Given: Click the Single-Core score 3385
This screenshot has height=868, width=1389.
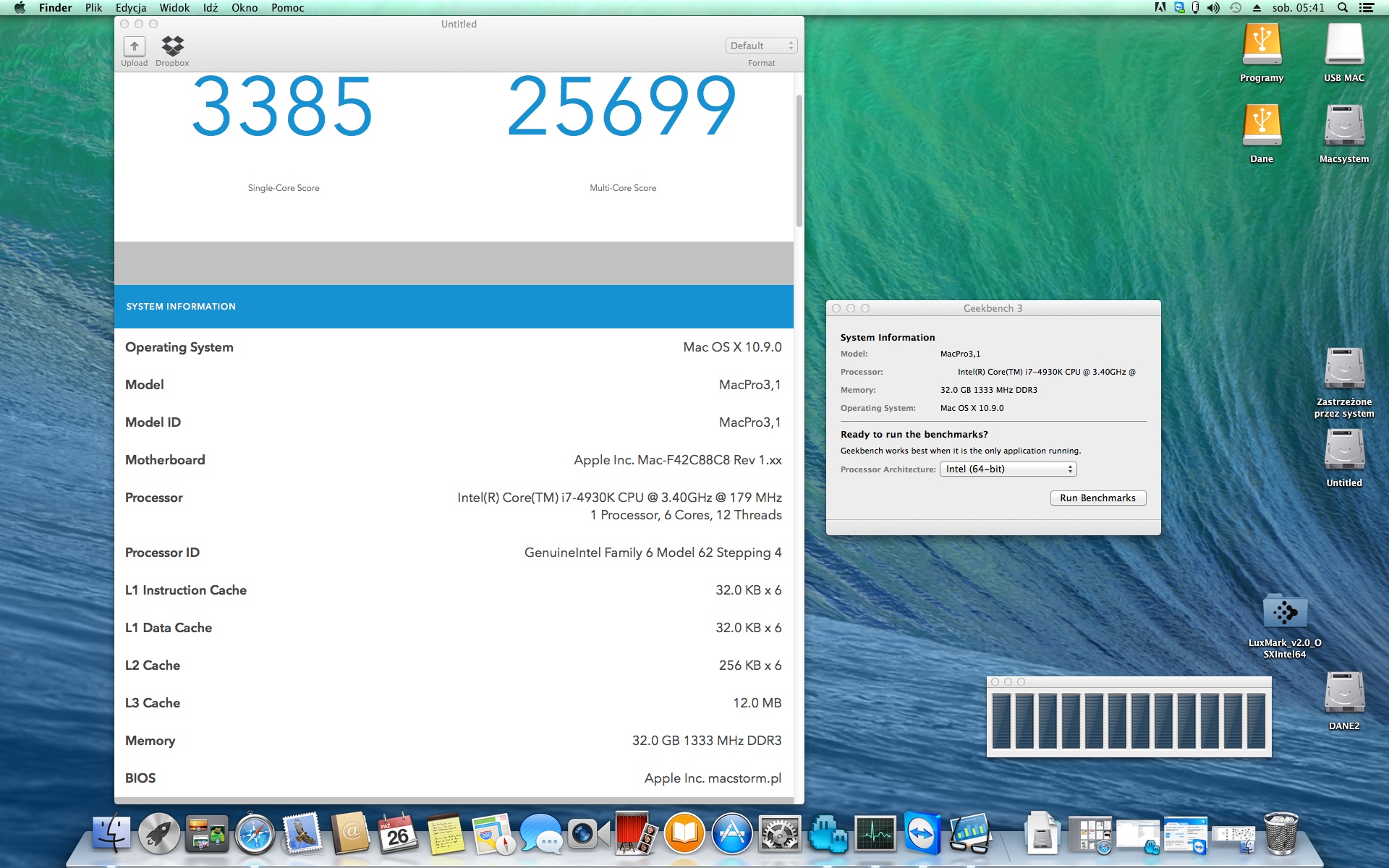Looking at the screenshot, I should (x=283, y=106).
